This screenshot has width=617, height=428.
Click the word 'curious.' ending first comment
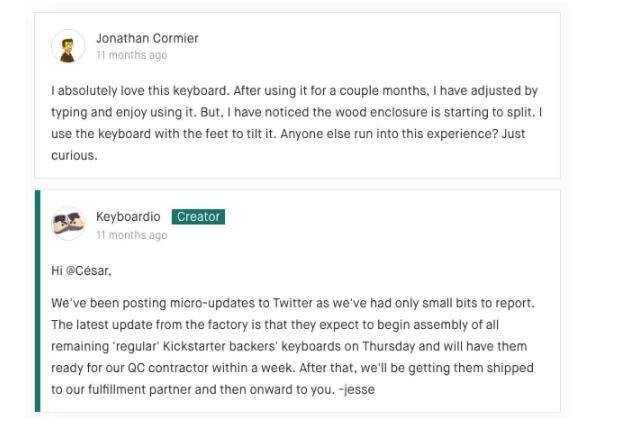click(74, 155)
